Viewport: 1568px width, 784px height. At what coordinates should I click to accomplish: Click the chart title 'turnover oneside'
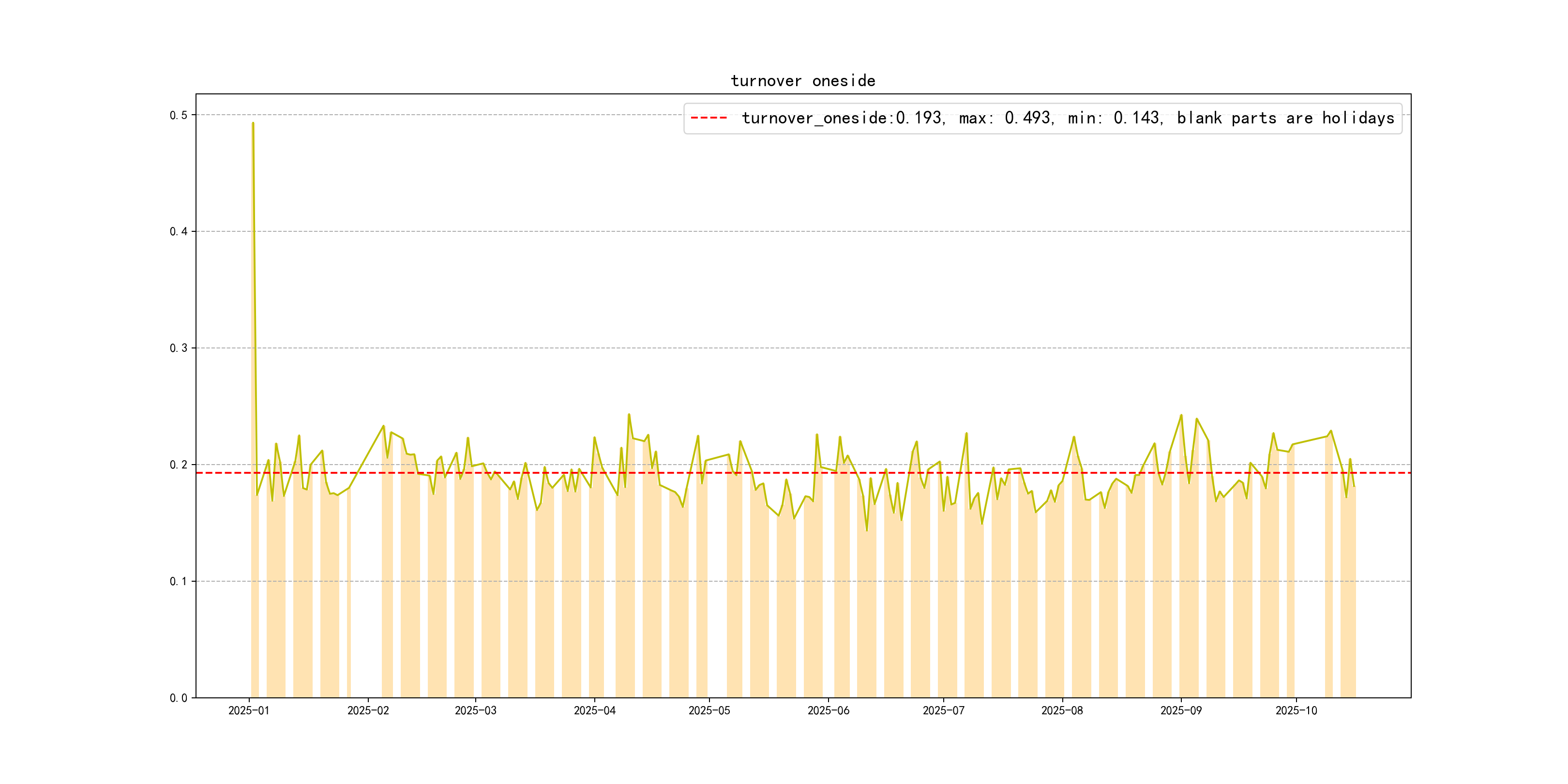pos(802,81)
